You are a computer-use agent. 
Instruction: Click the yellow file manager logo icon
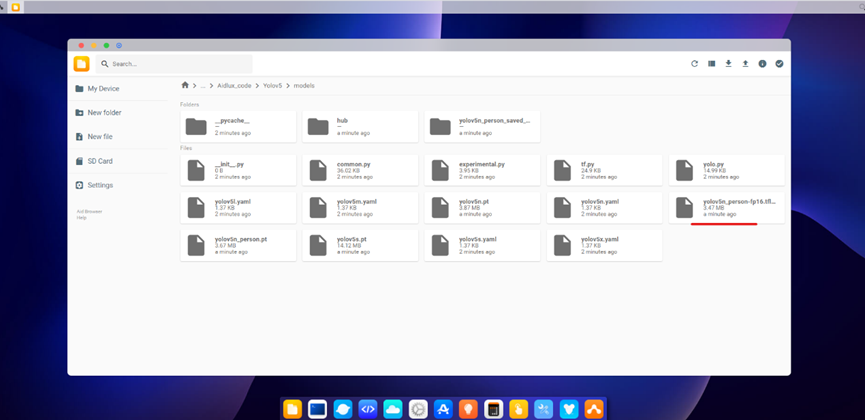point(82,64)
